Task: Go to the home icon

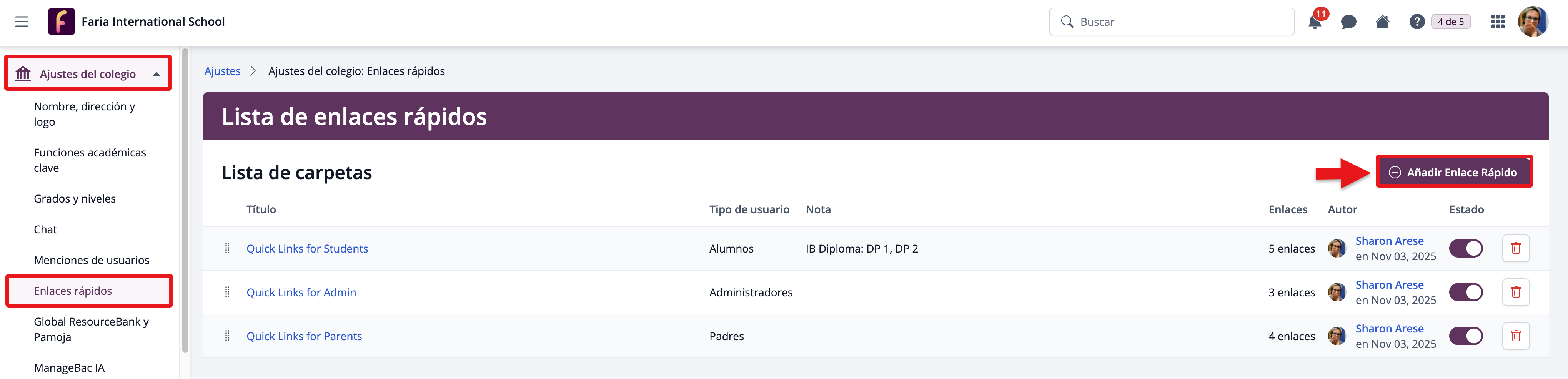Action: coord(1382,23)
